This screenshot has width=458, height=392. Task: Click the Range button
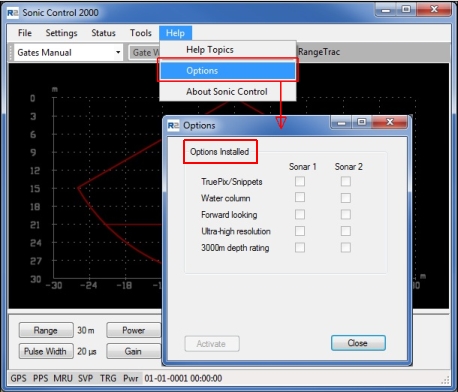pyautogui.click(x=46, y=330)
